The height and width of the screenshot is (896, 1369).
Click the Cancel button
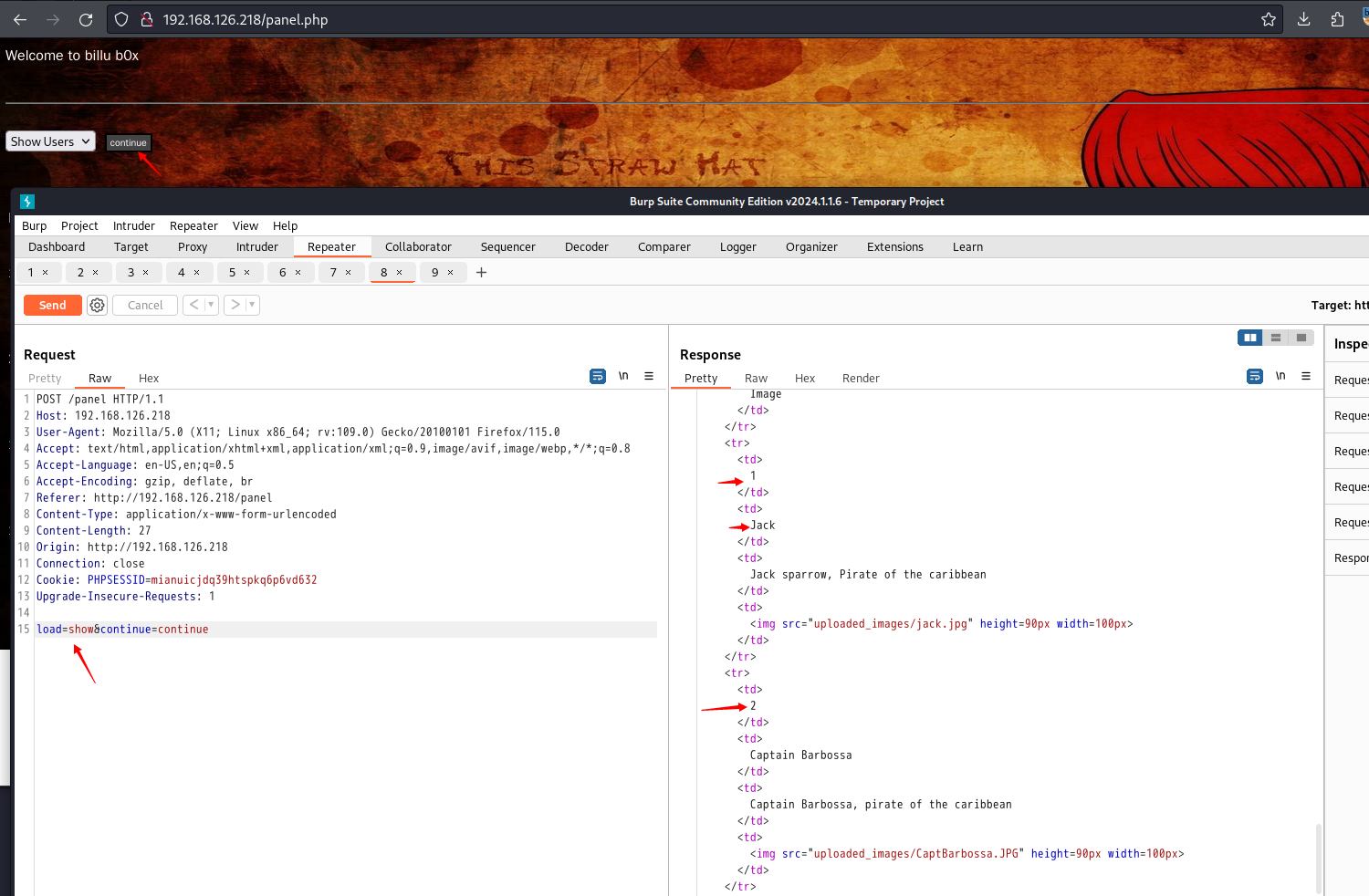[145, 306]
